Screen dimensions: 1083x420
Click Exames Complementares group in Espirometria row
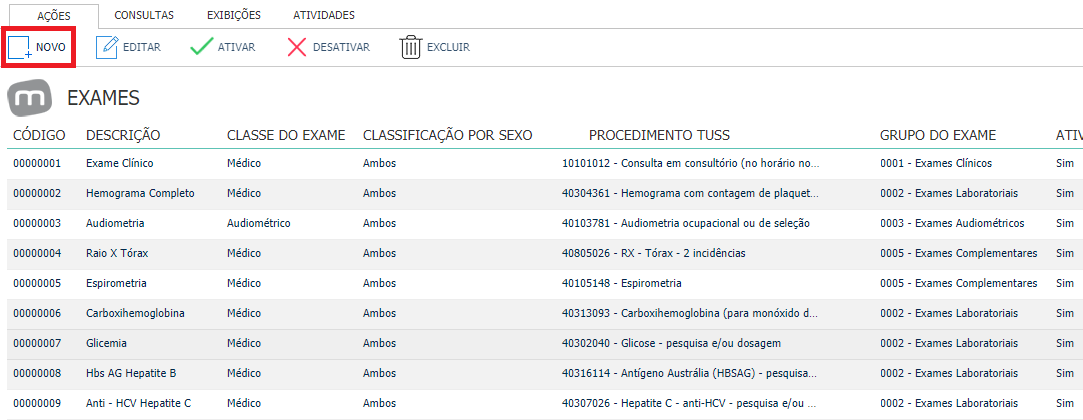[959, 283]
